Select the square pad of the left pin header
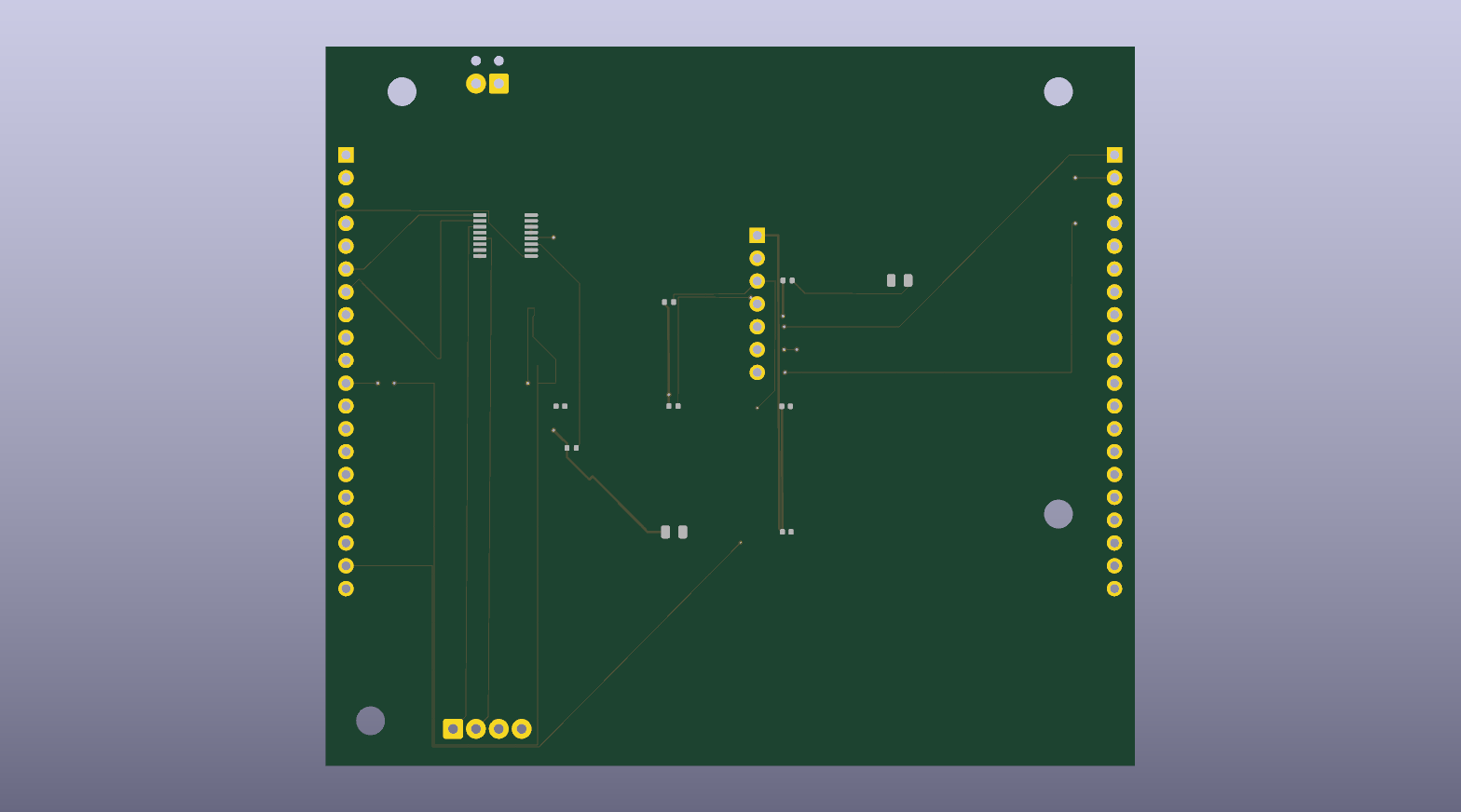Viewport: 1461px width, 812px height. tap(346, 155)
